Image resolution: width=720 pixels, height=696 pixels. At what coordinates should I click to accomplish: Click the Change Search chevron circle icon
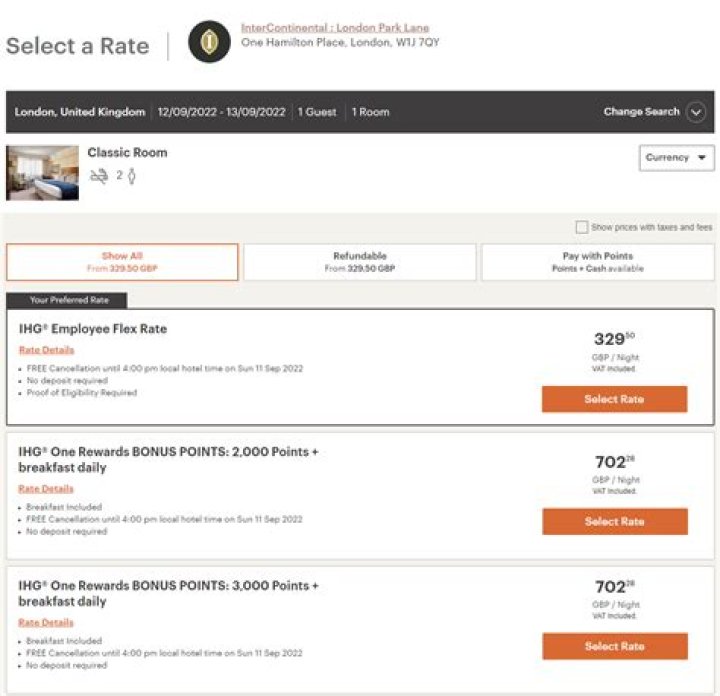(697, 112)
